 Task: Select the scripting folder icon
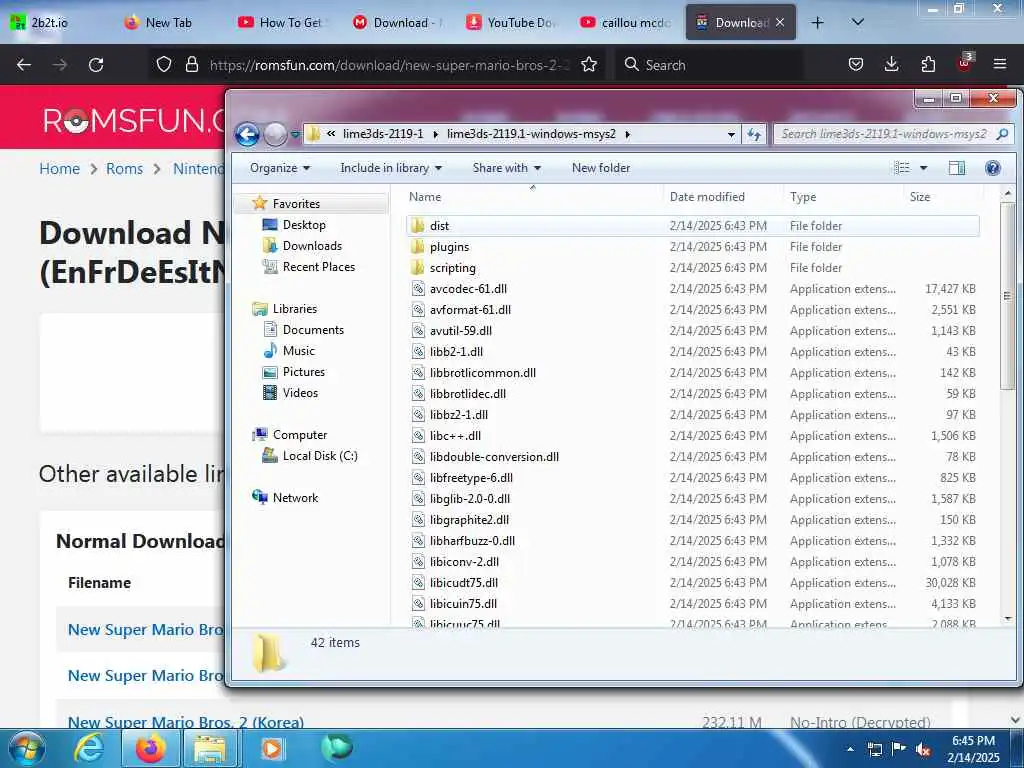[418, 268]
